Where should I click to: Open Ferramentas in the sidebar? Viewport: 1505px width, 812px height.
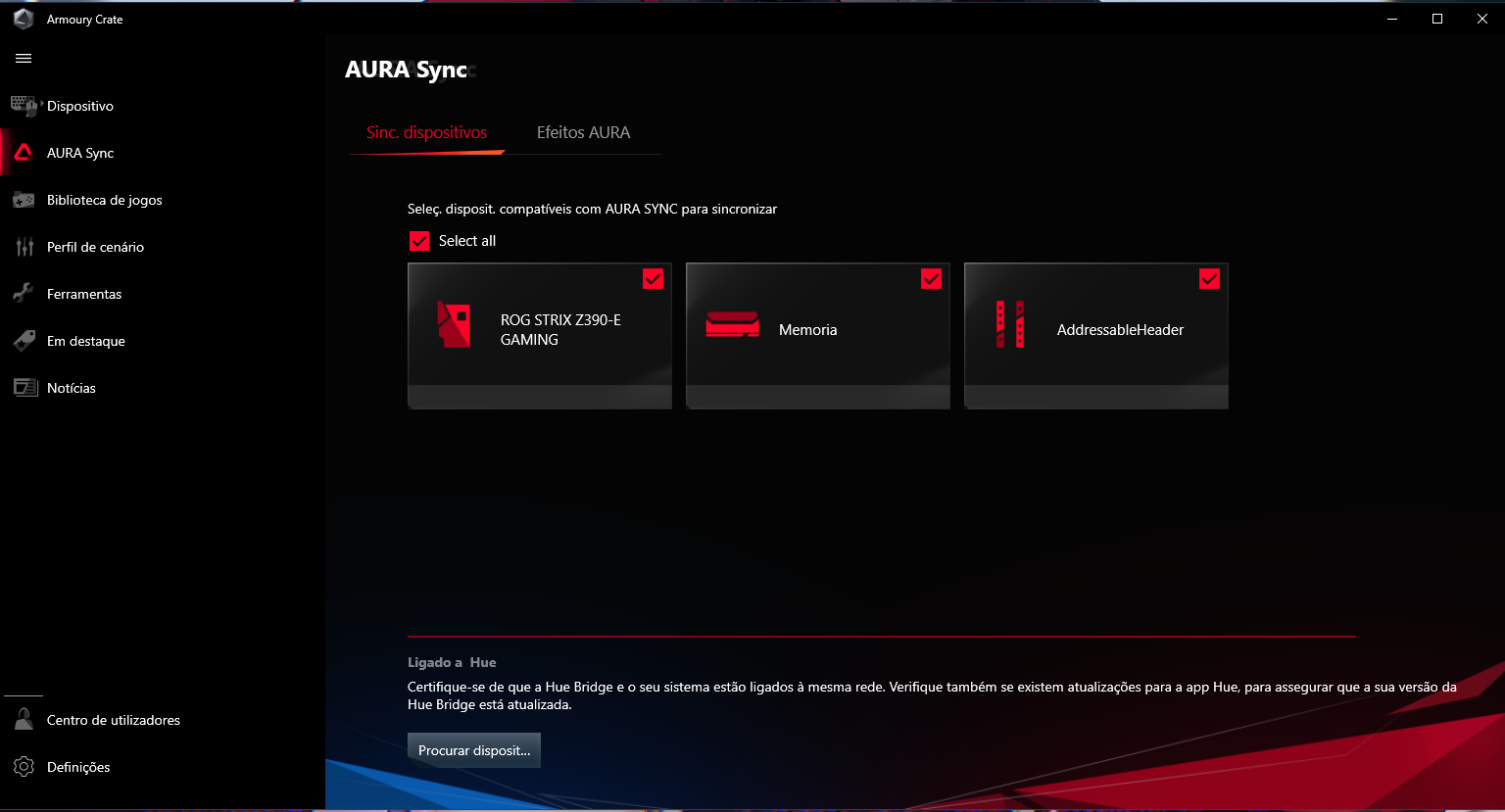(84, 294)
